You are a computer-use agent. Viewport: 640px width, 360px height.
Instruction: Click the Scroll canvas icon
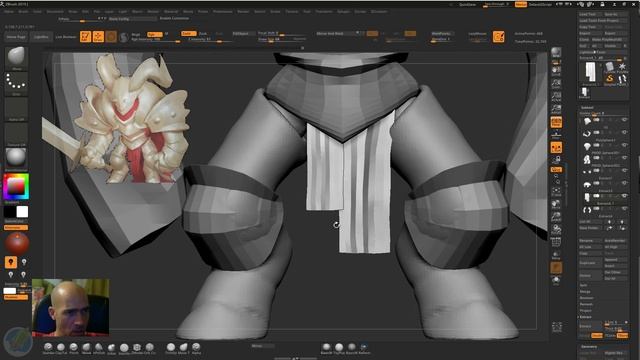[x=556, y=71]
